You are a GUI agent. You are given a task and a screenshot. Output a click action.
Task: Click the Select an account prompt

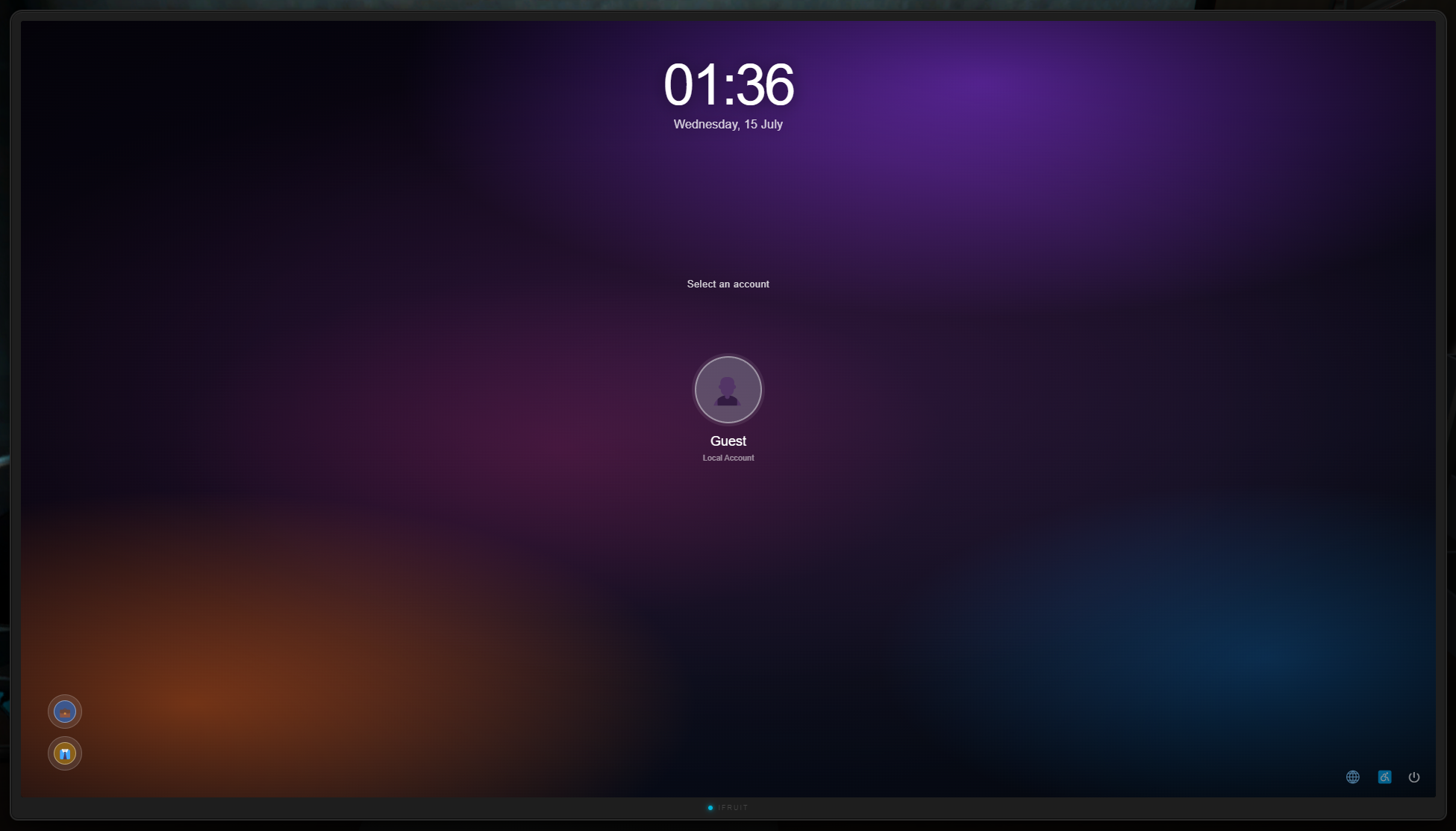(x=728, y=284)
